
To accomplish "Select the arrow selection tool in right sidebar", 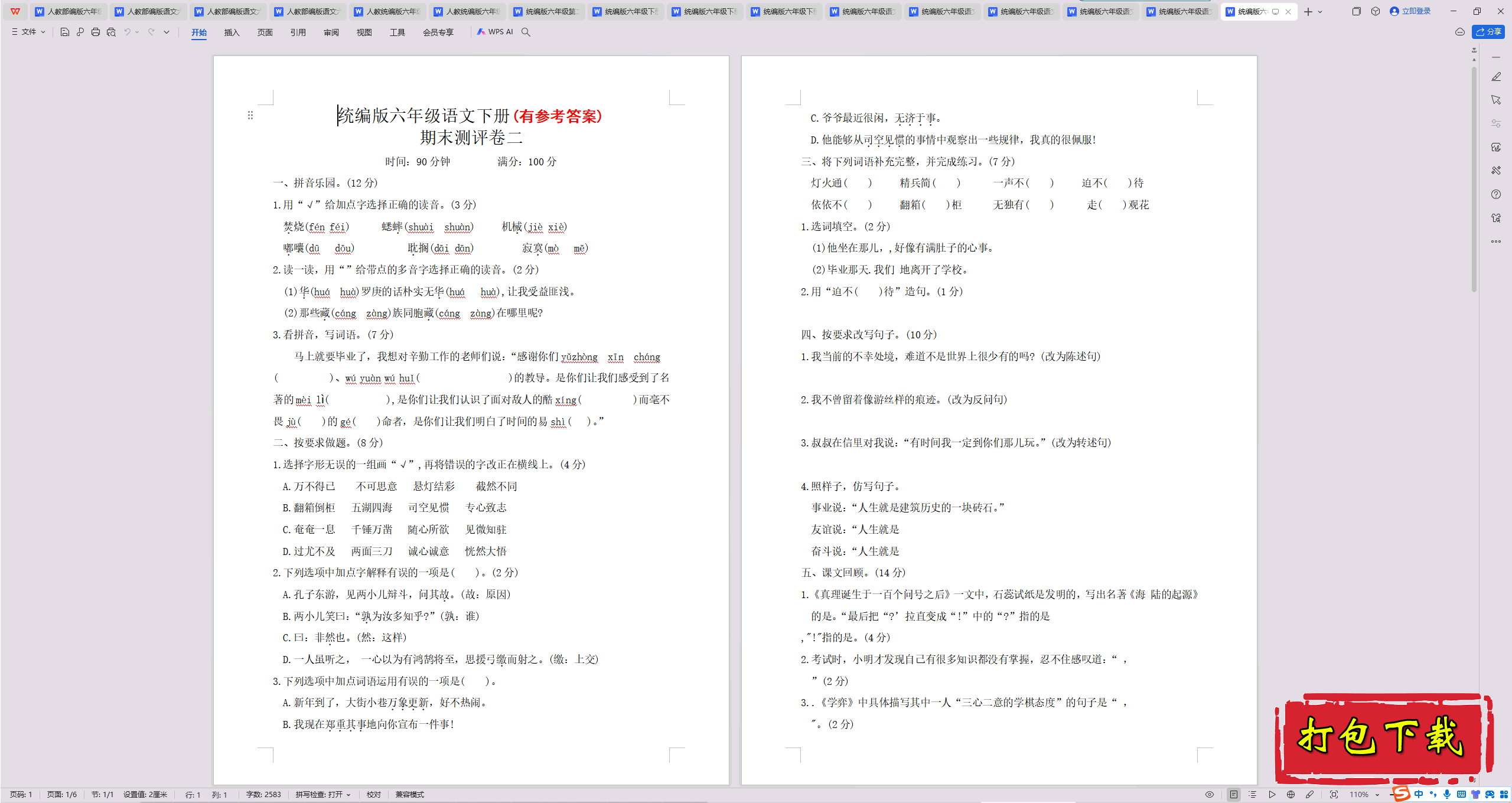I will [x=1496, y=100].
